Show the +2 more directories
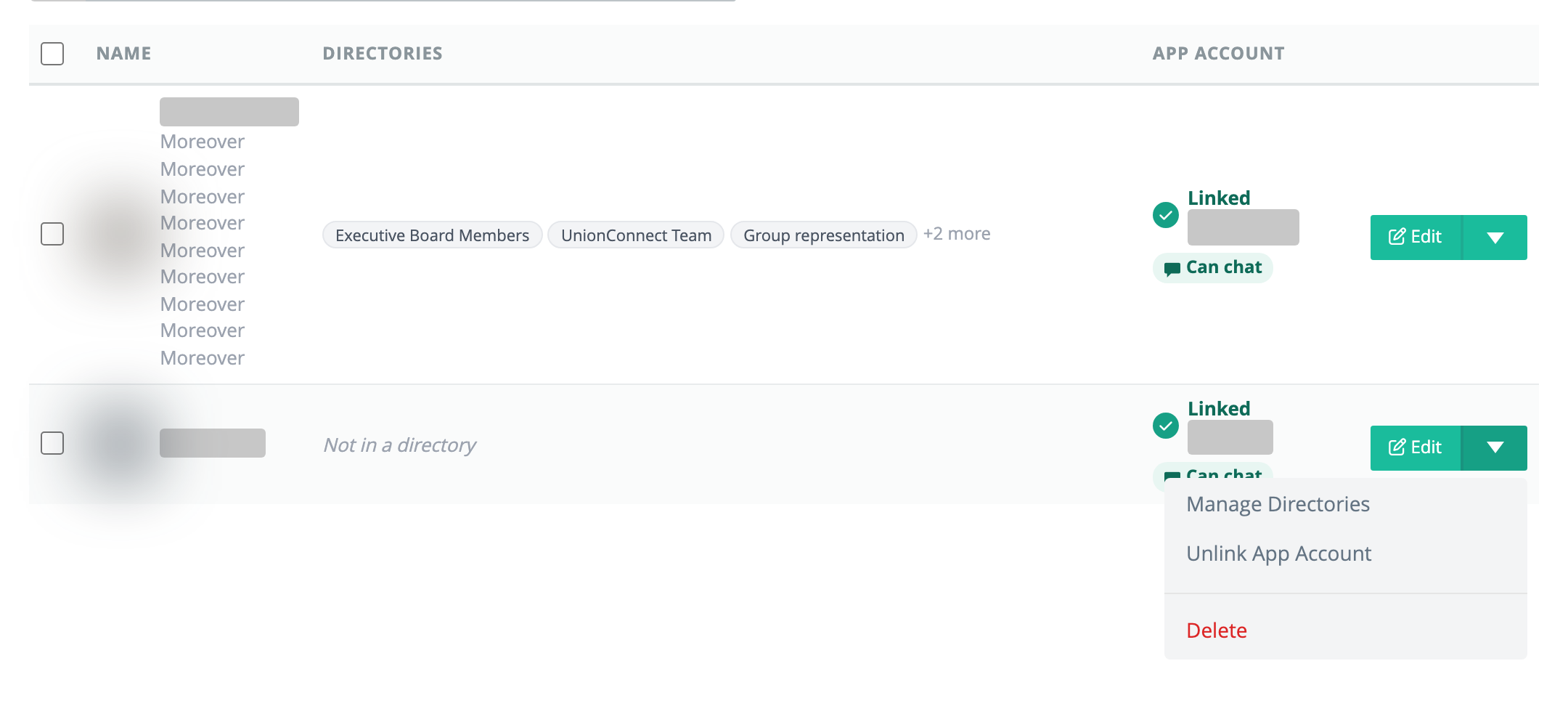The image size is (1568, 722). pyautogui.click(x=957, y=234)
